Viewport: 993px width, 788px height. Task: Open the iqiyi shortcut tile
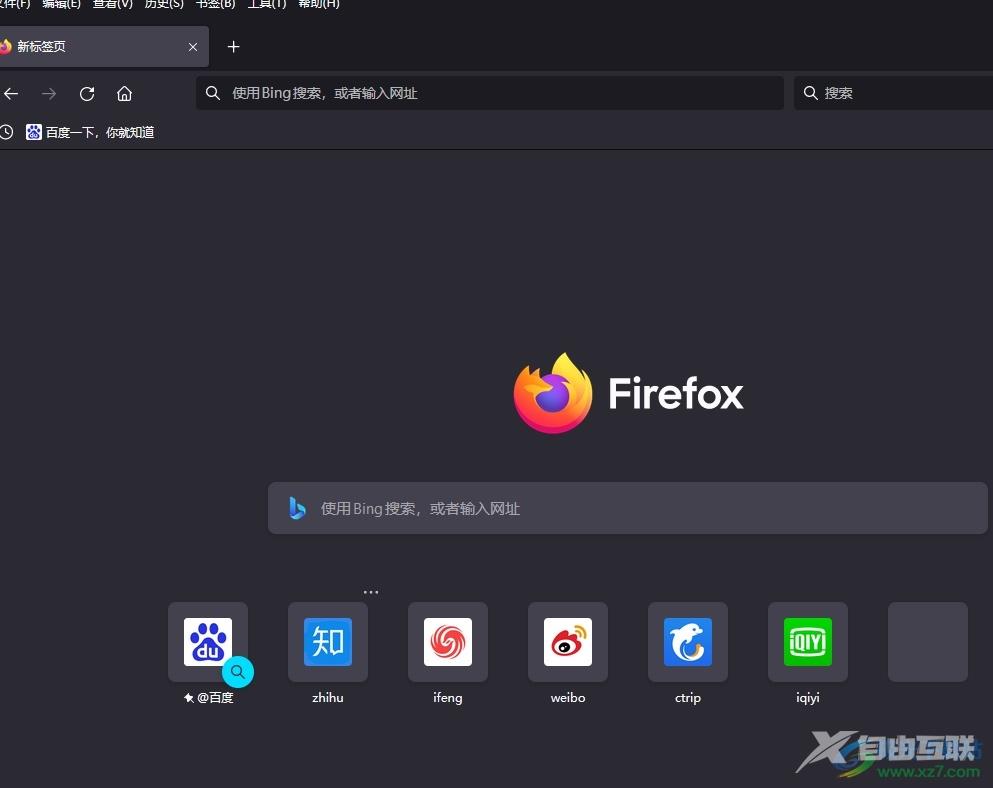(x=808, y=642)
